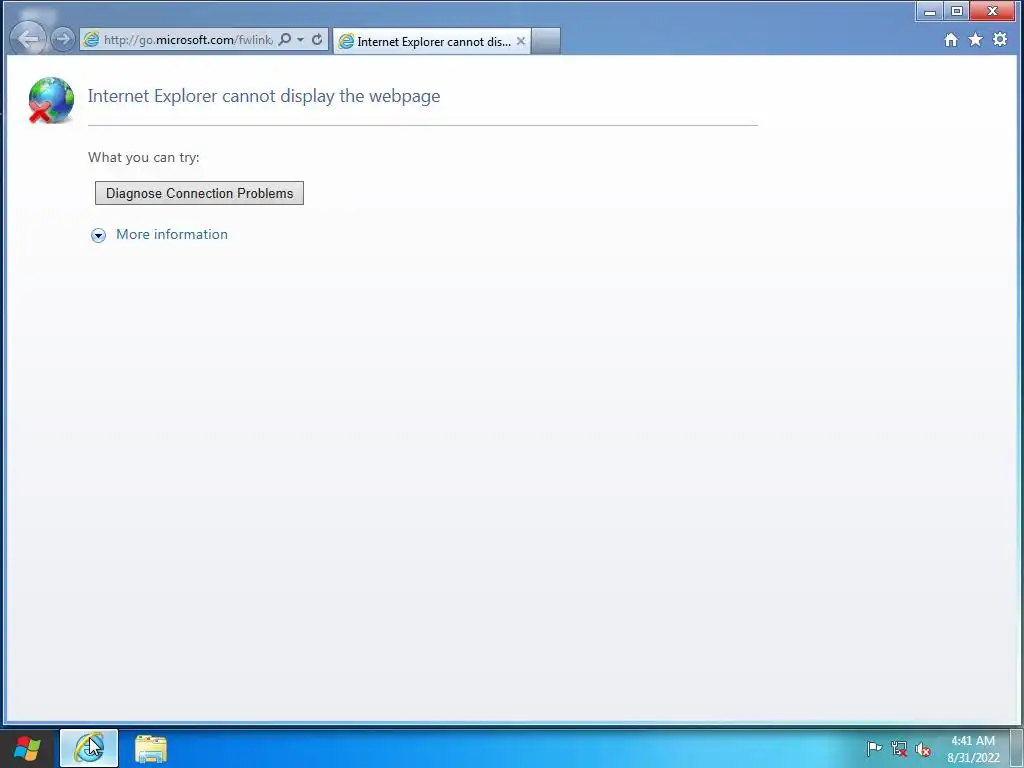This screenshot has height=768, width=1024.
Task: Close the 'Internet Explorer cannot dis...' tab
Action: (520, 41)
